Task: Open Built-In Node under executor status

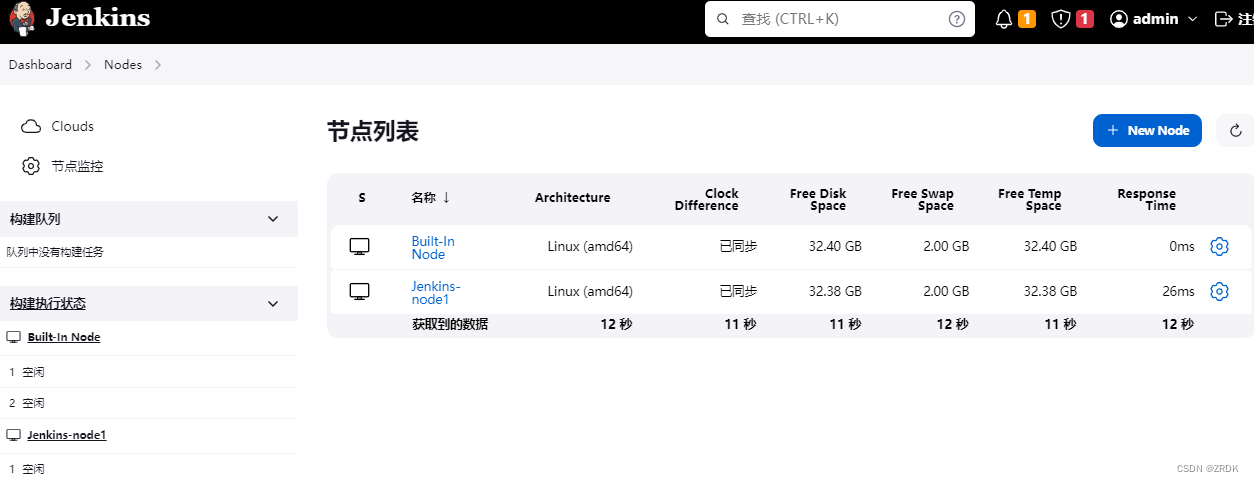Action: click(x=64, y=338)
